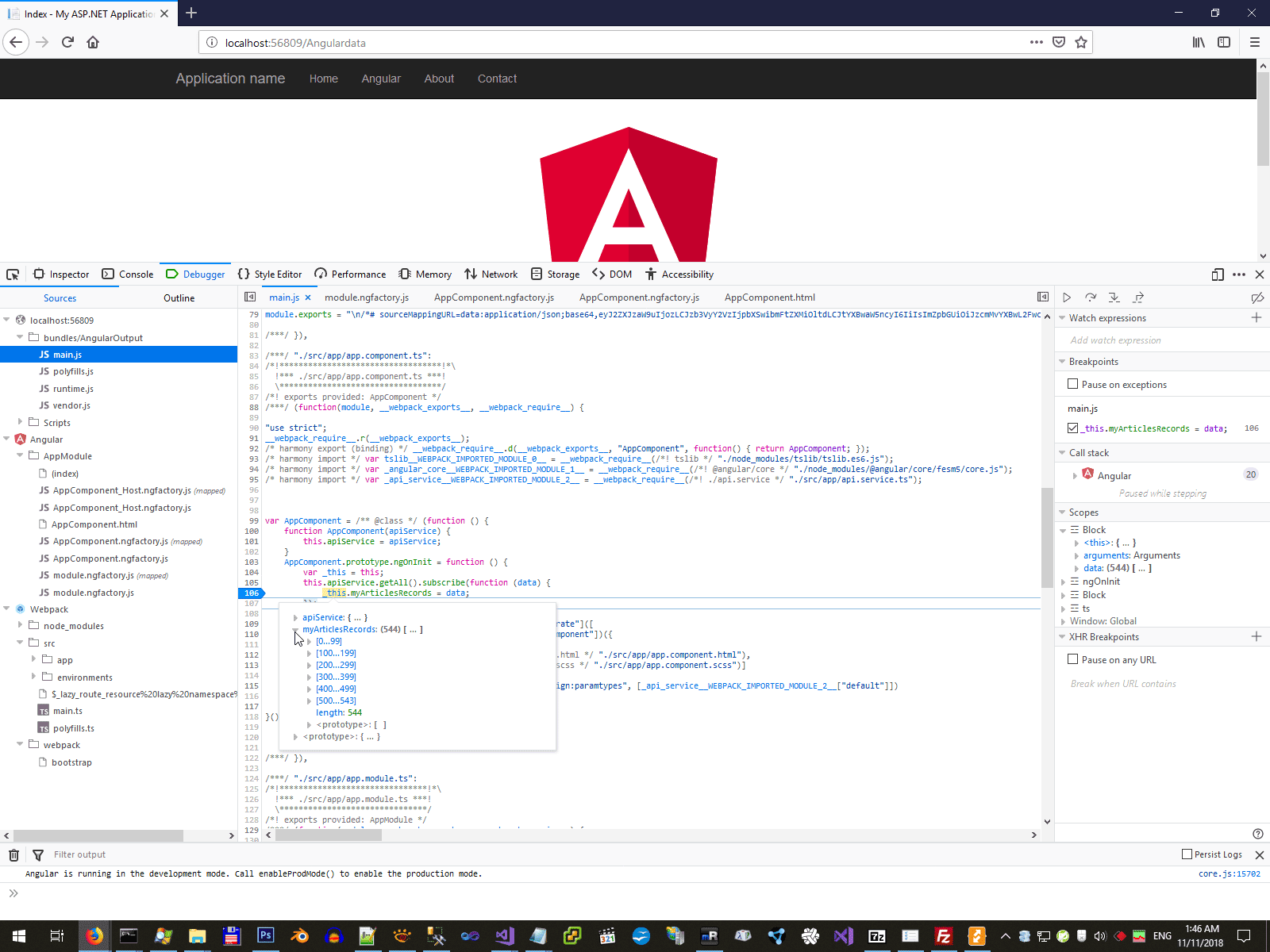The width and height of the screenshot is (1270, 952).
Task: Collapse the Scopes section
Action: coord(1062,512)
